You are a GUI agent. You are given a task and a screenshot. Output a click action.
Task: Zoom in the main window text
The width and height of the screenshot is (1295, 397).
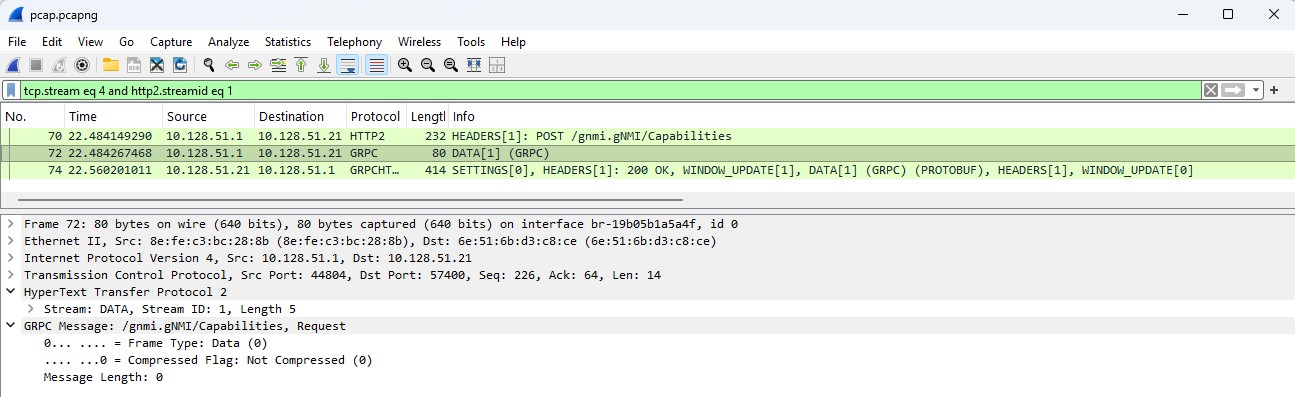click(x=405, y=65)
